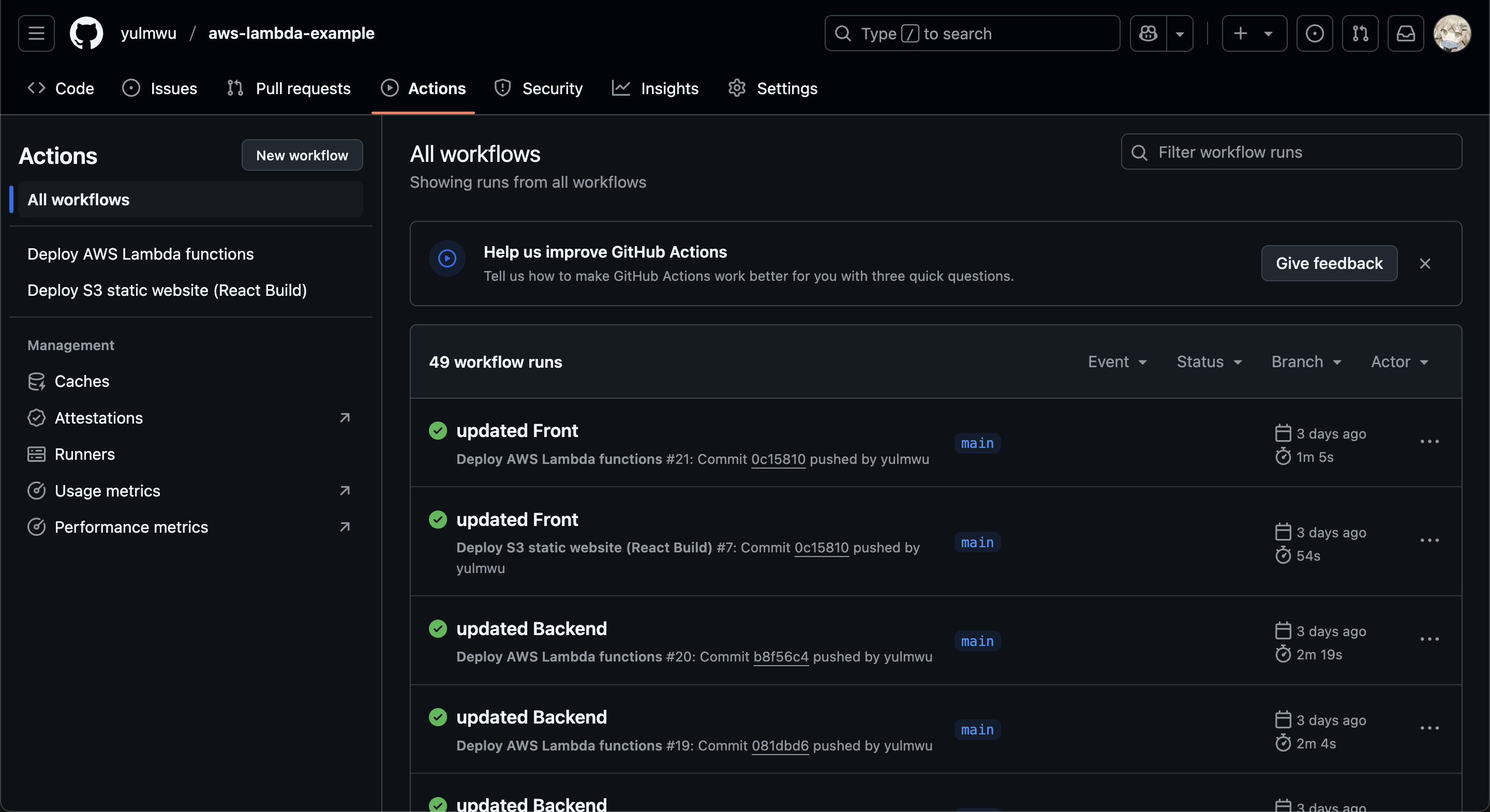Click the GitHub logo home icon
The width and height of the screenshot is (1490, 812).
[86, 34]
